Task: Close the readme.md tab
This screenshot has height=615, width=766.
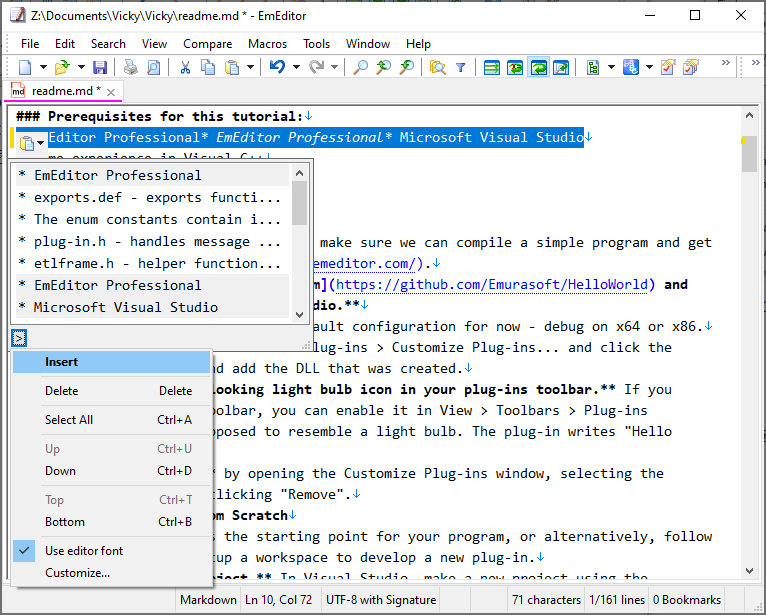Action: point(111,92)
